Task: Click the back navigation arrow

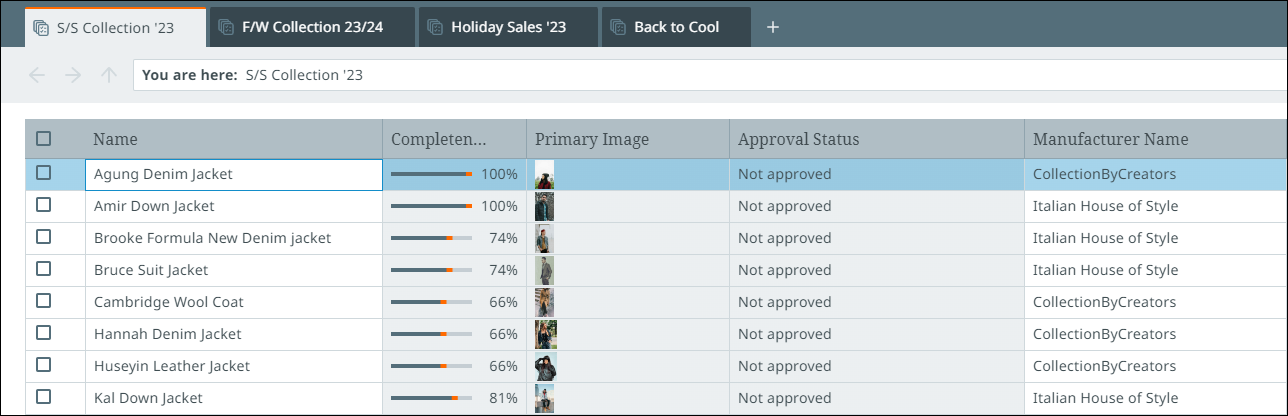Action: (x=38, y=75)
